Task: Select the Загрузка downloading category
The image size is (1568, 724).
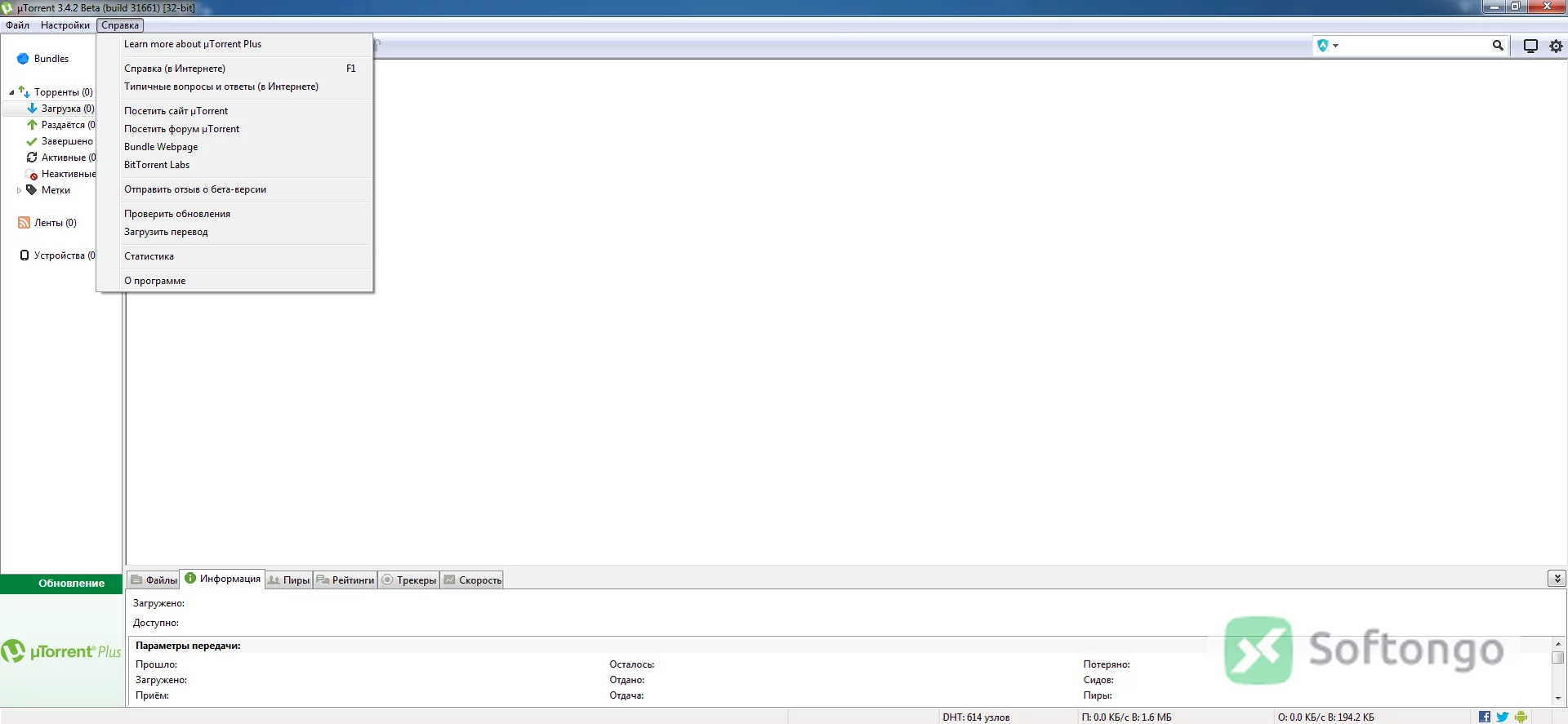Action: click(x=60, y=109)
